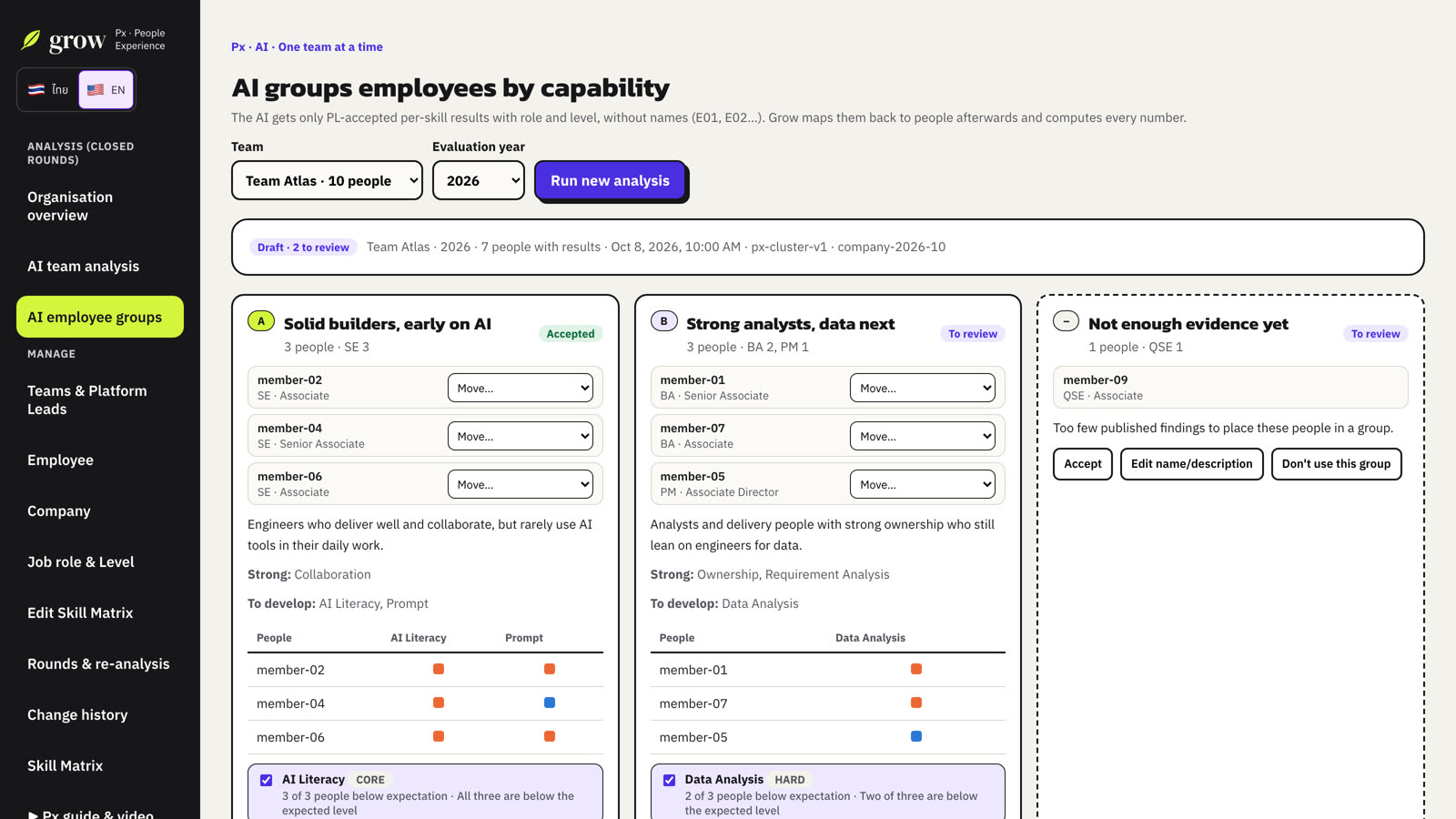Go to Job role & Level

coord(100,561)
